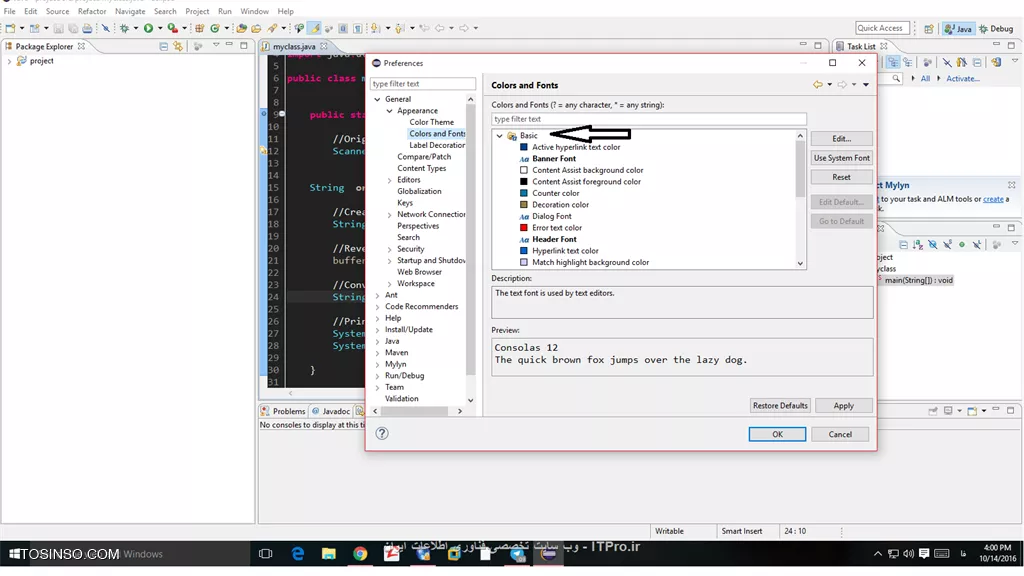Open the Run button dropdown arrow
The image size is (1024, 576).
pyautogui.click(x=160, y=28)
